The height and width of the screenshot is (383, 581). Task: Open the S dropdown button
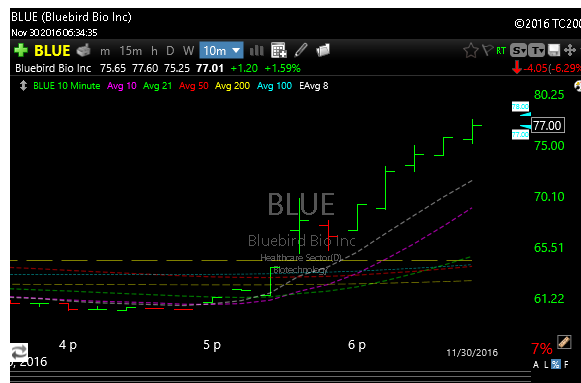[518, 50]
